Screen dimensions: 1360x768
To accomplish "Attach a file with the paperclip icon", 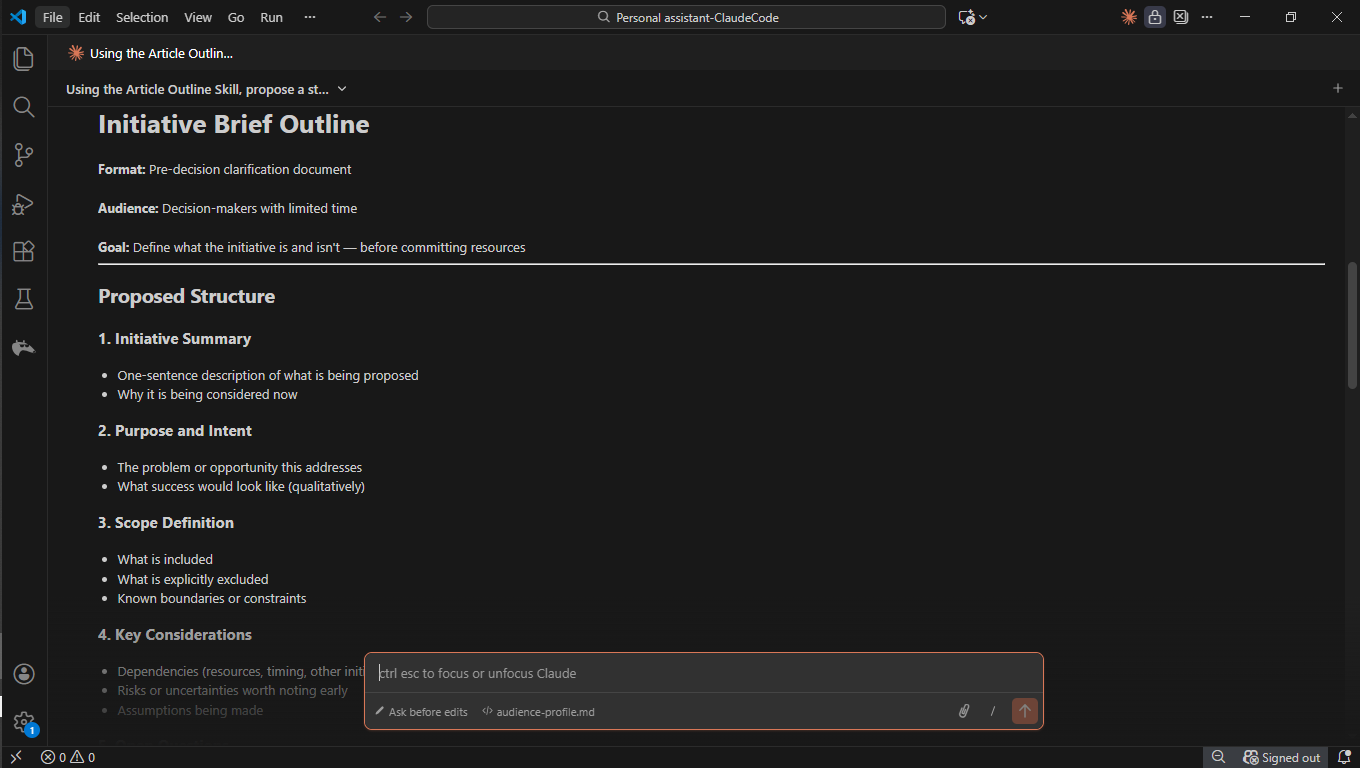I will coord(964,711).
